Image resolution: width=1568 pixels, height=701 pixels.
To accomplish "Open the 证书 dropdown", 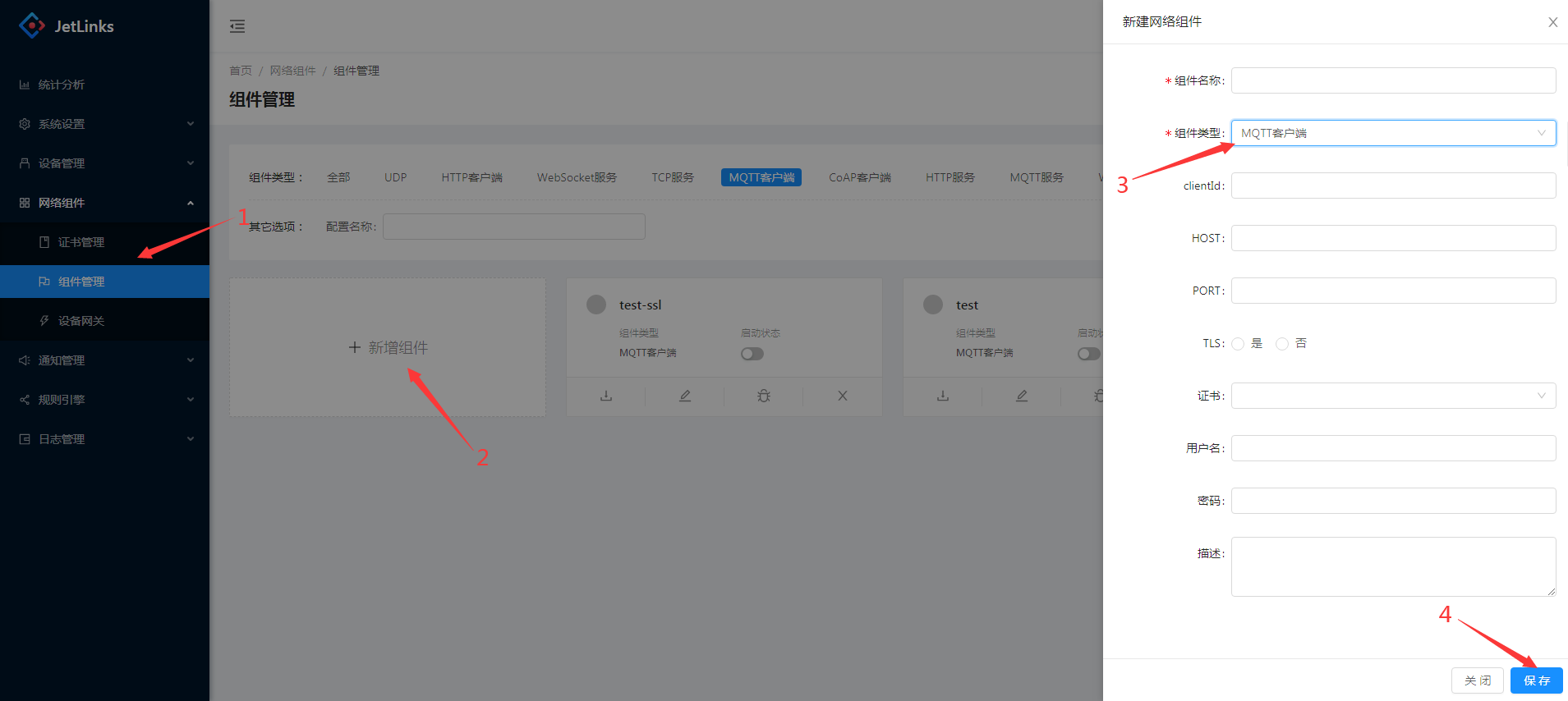I will coord(1392,396).
